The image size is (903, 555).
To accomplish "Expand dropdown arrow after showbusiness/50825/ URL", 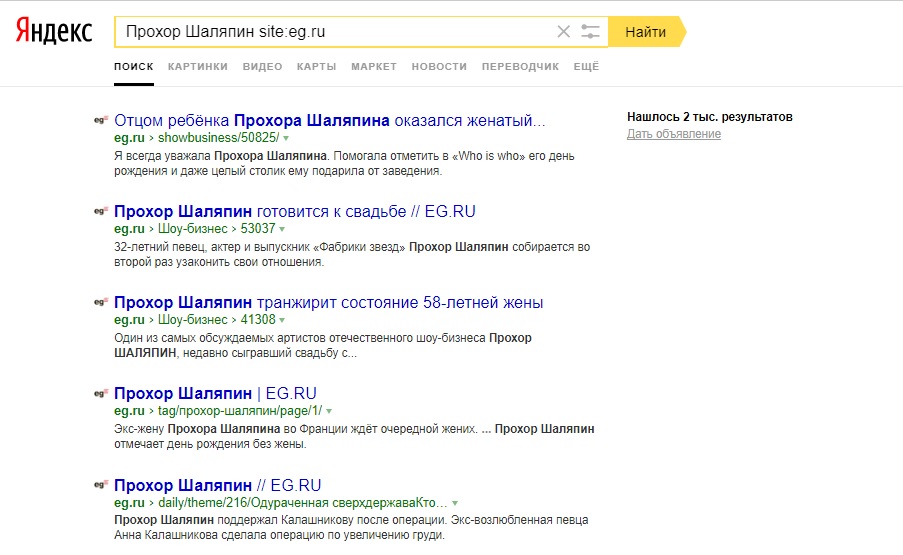I will tap(285, 138).
